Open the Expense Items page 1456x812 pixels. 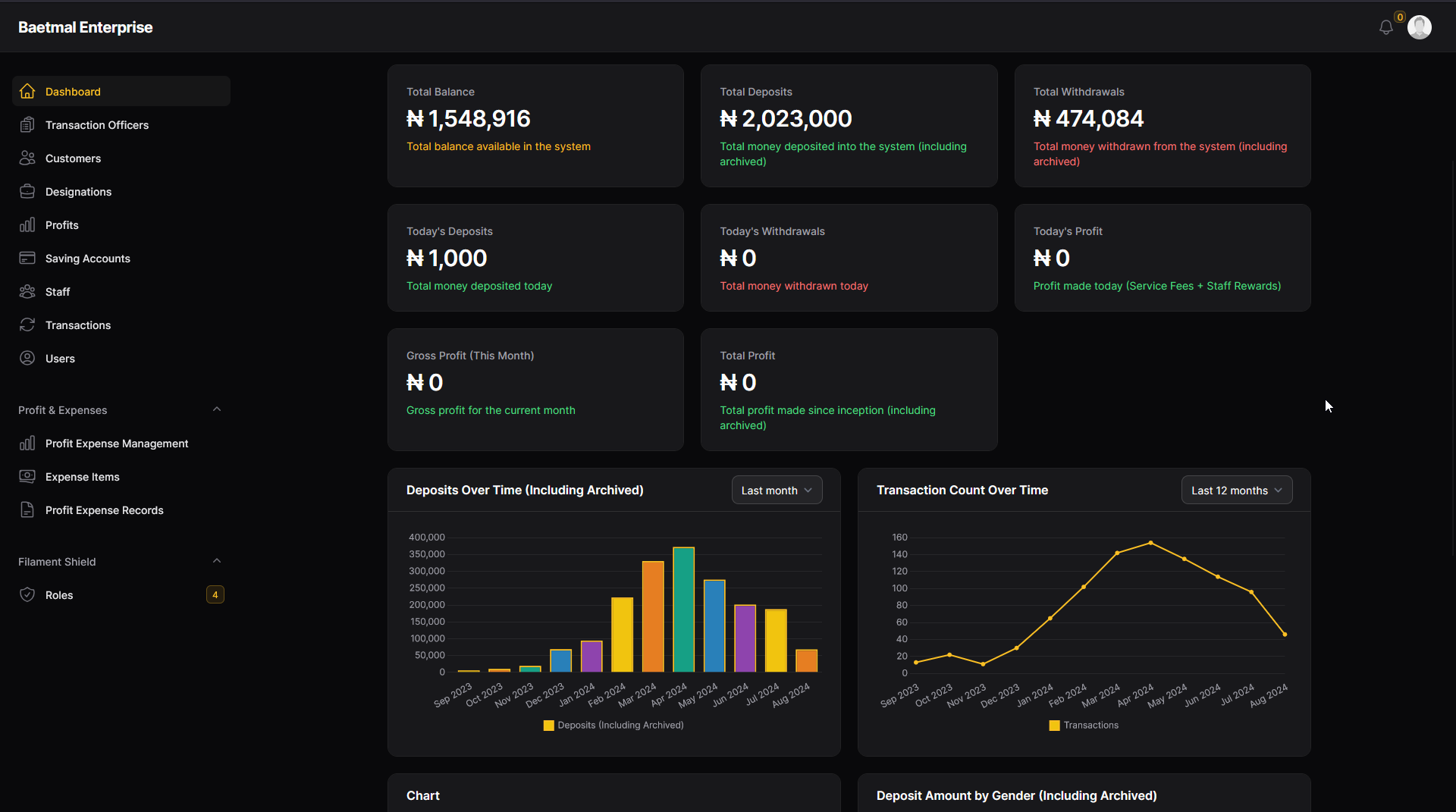coord(82,477)
